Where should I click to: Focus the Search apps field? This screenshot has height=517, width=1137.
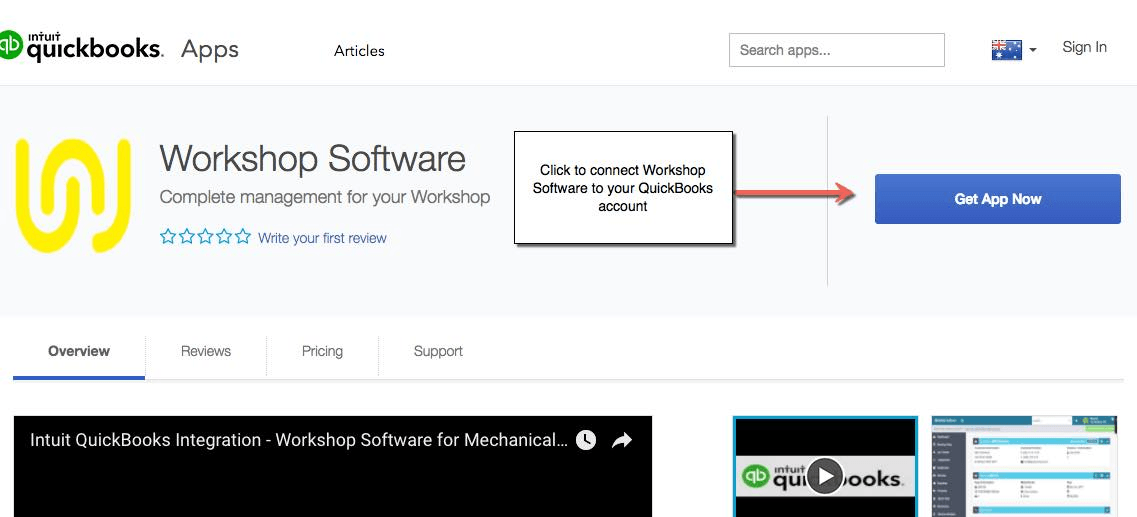click(836, 50)
